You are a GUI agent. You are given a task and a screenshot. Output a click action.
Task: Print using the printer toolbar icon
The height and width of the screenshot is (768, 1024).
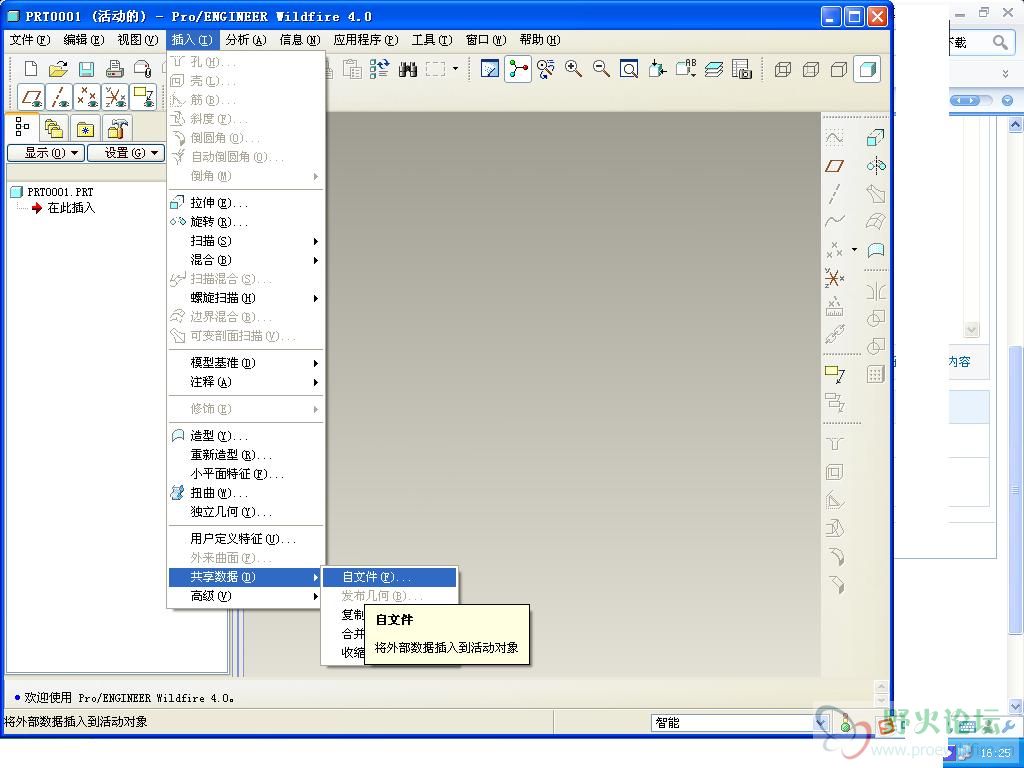[x=115, y=69]
